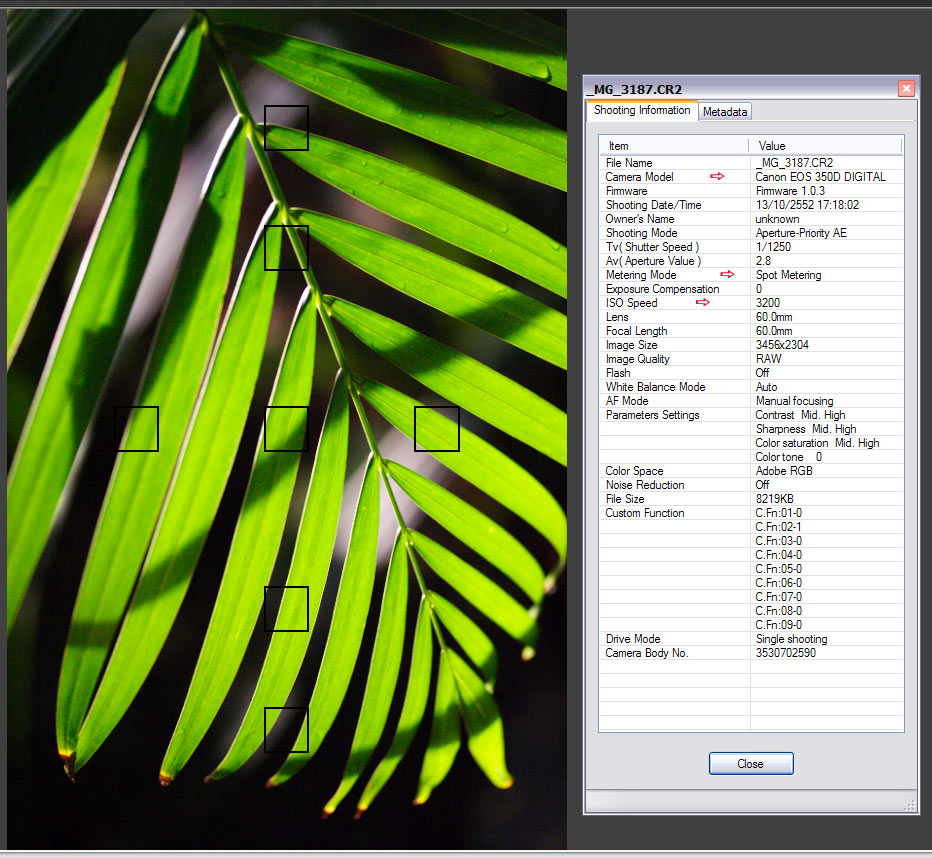Click the red arrow beside Camera Model
The height and width of the screenshot is (858, 932).
tap(717, 176)
